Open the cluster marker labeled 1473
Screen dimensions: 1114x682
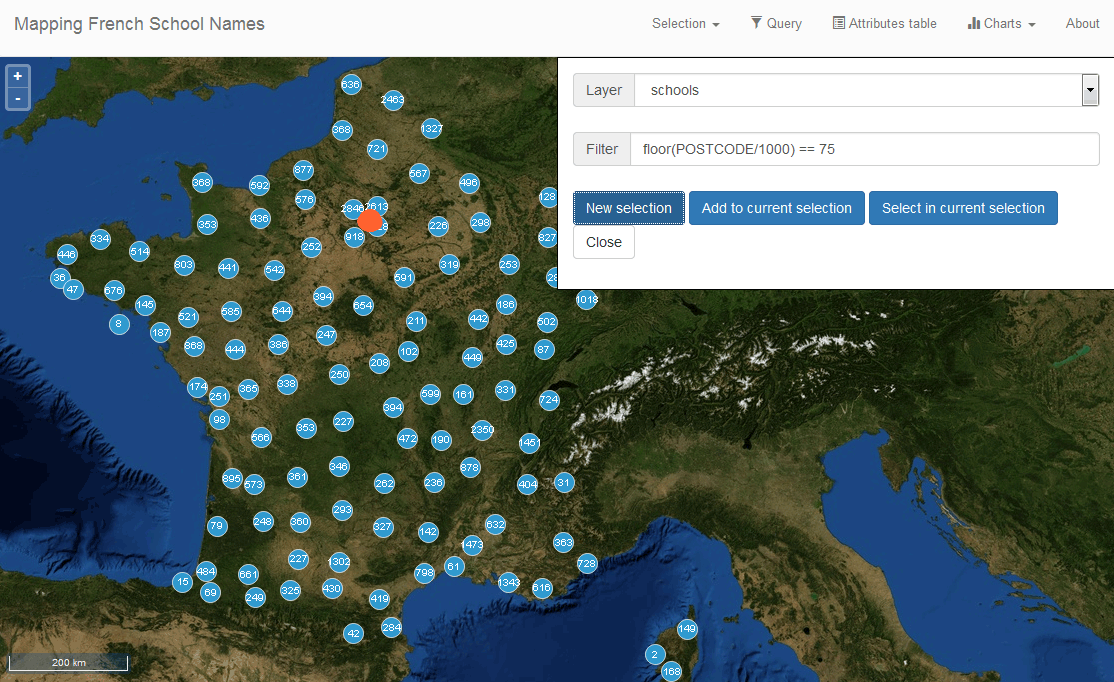tap(472, 545)
